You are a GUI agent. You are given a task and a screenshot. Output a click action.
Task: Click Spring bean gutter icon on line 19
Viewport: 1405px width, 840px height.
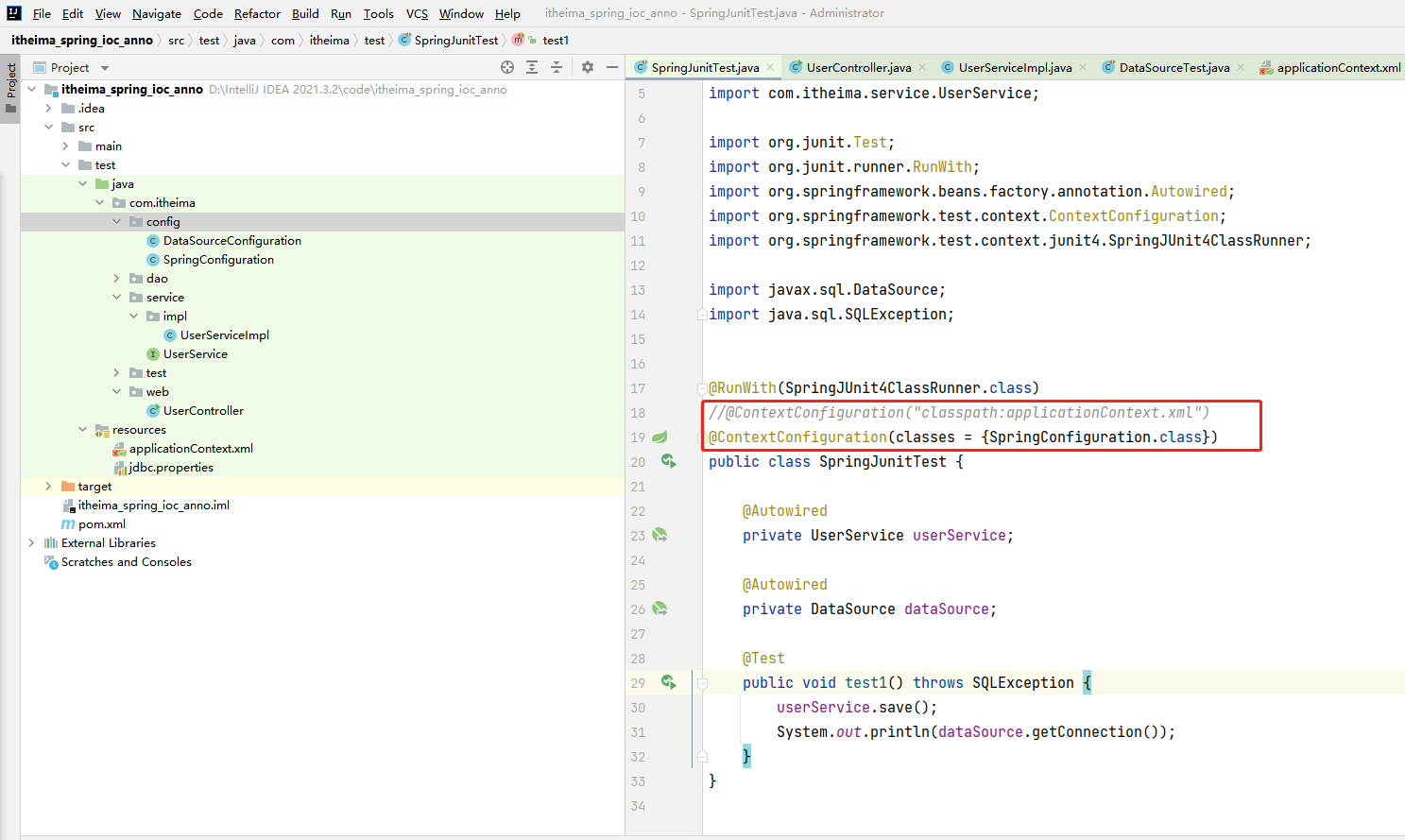pos(660,437)
